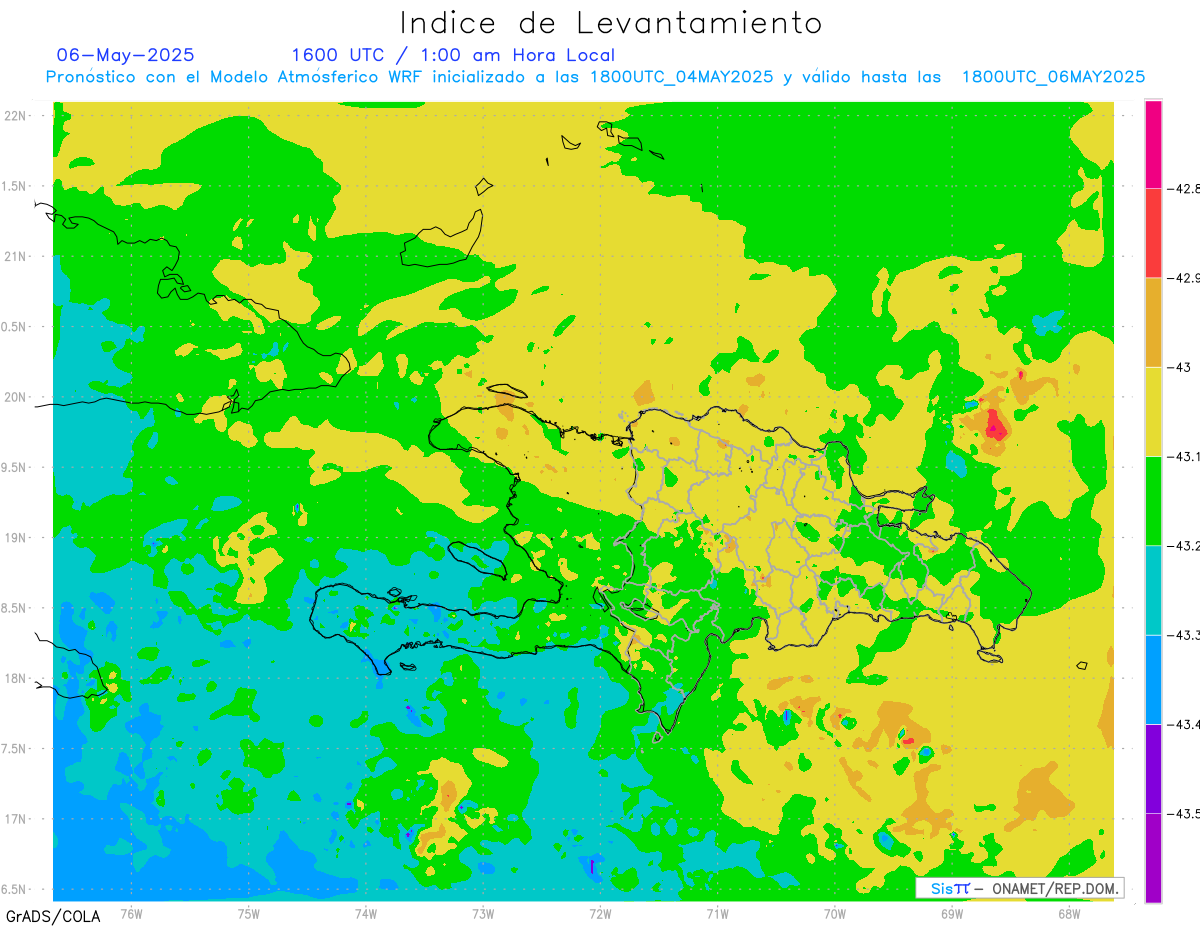The height and width of the screenshot is (927, 1200).
Task: Click the '70W' longitude label
Action: point(835,913)
